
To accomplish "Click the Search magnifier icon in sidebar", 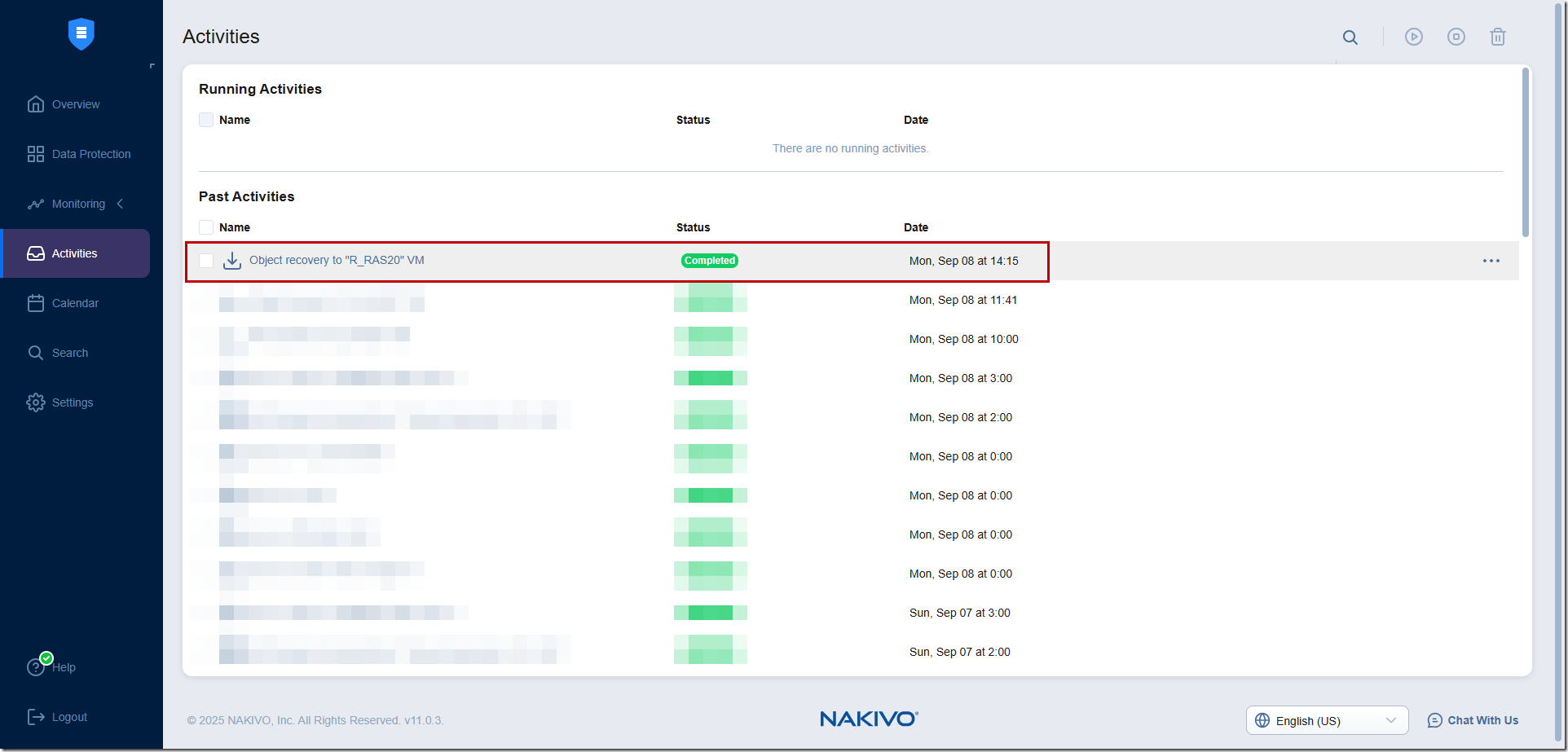I will pos(35,353).
